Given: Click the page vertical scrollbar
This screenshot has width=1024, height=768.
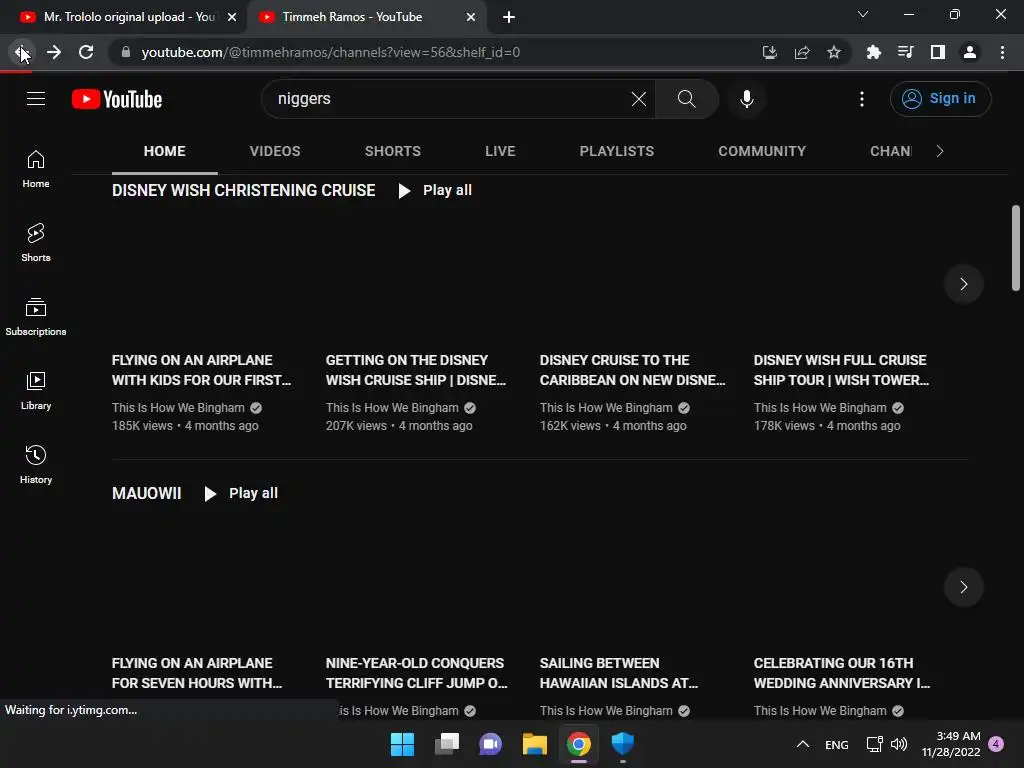Looking at the screenshot, I should click(1016, 248).
